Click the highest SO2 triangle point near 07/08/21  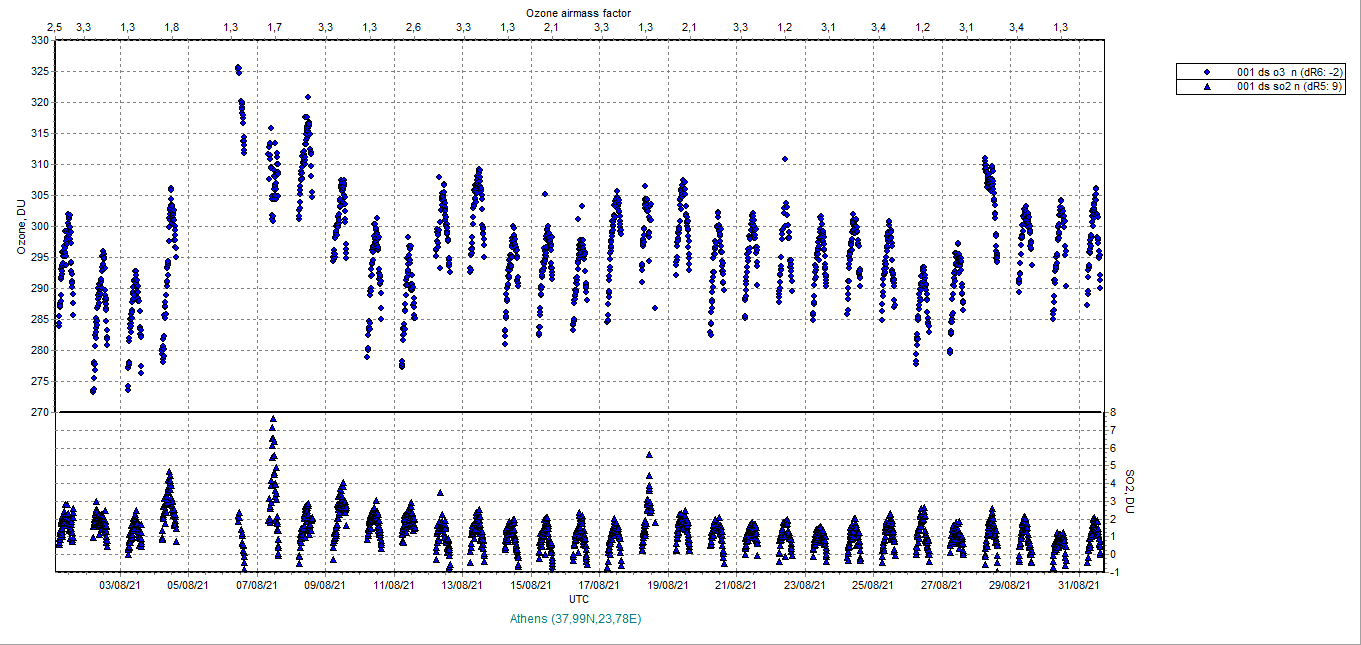click(x=273, y=420)
